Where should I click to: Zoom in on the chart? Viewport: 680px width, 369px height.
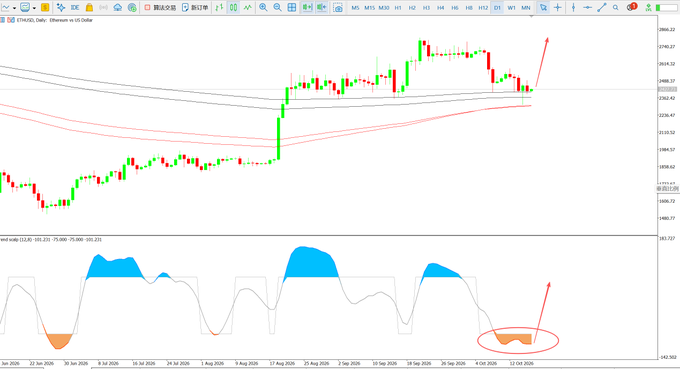(x=263, y=7)
